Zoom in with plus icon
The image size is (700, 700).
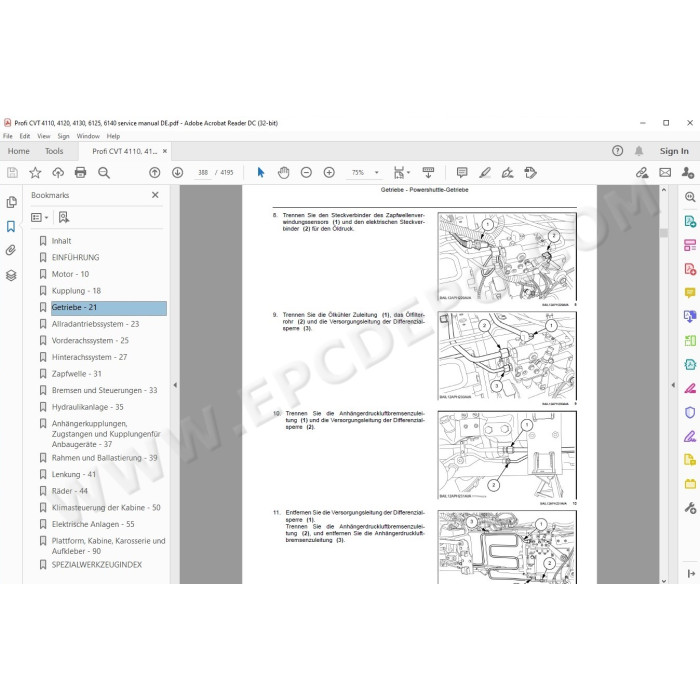pos(329,173)
